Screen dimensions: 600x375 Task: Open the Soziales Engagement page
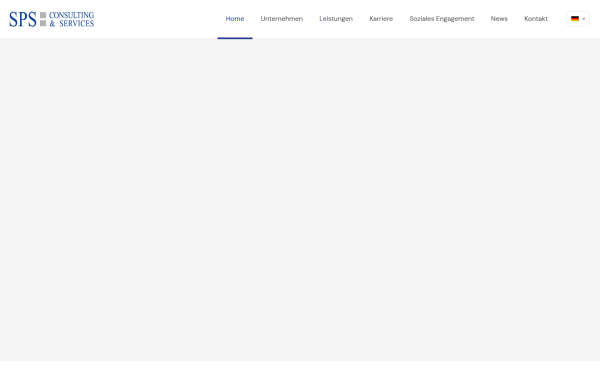(x=442, y=19)
